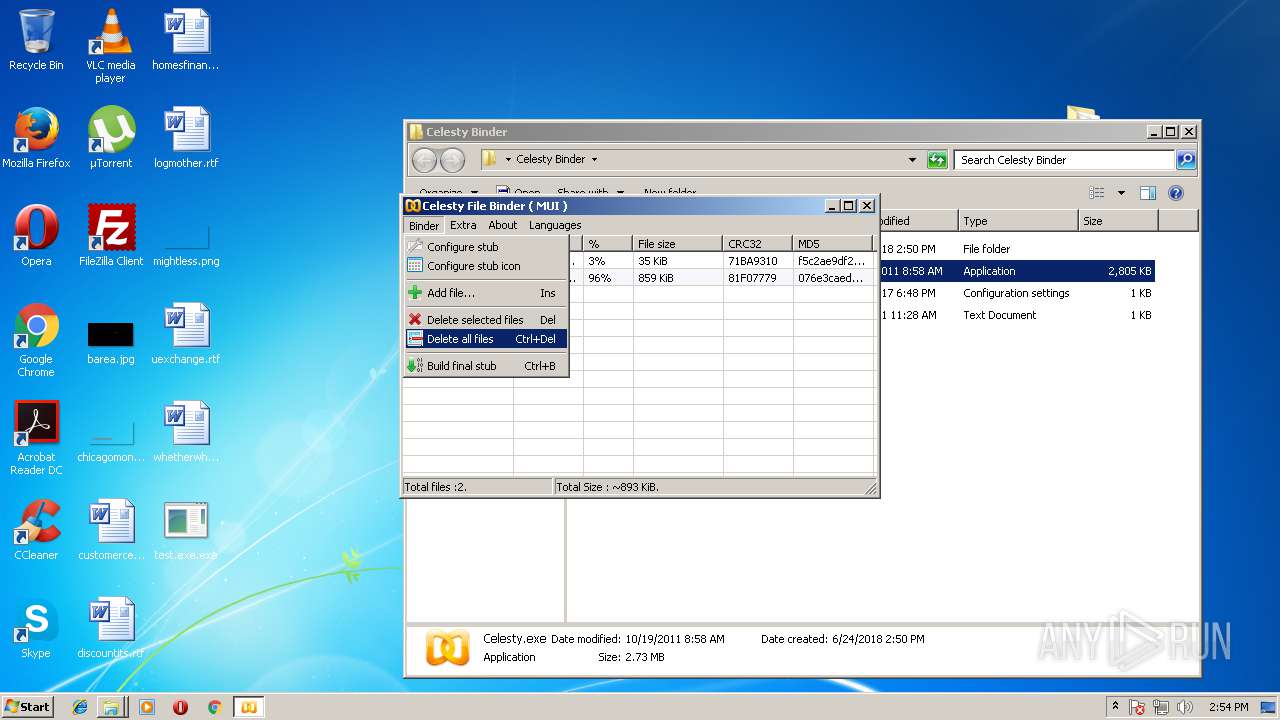Open the Binder menu
Screen dimensions: 1280x720
pyautogui.click(x=424, y=226)
